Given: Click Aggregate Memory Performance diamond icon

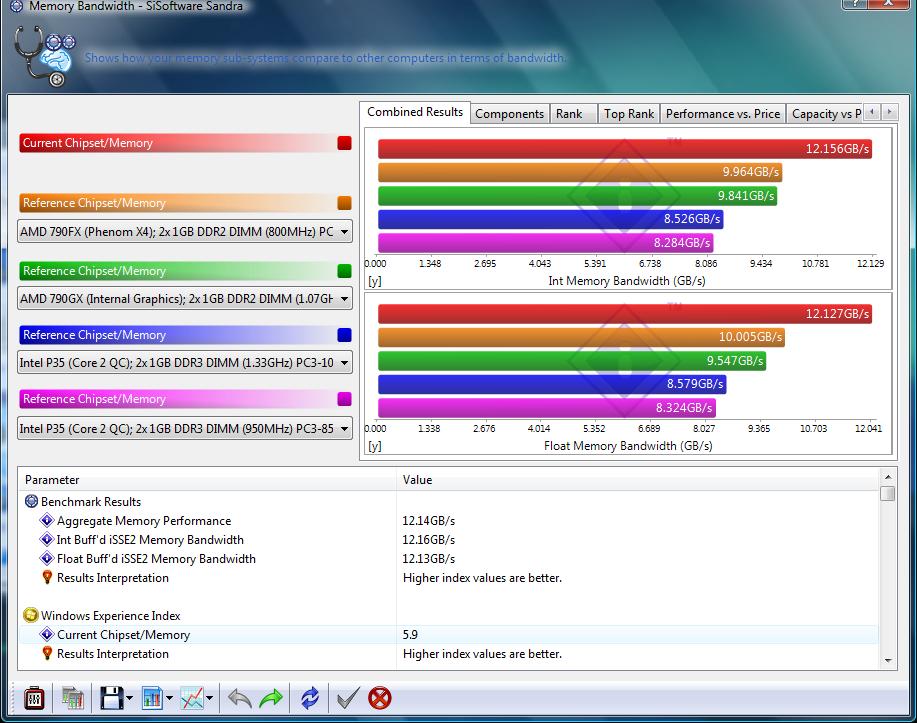Looking at the screenshot, I should coord(47,520).
